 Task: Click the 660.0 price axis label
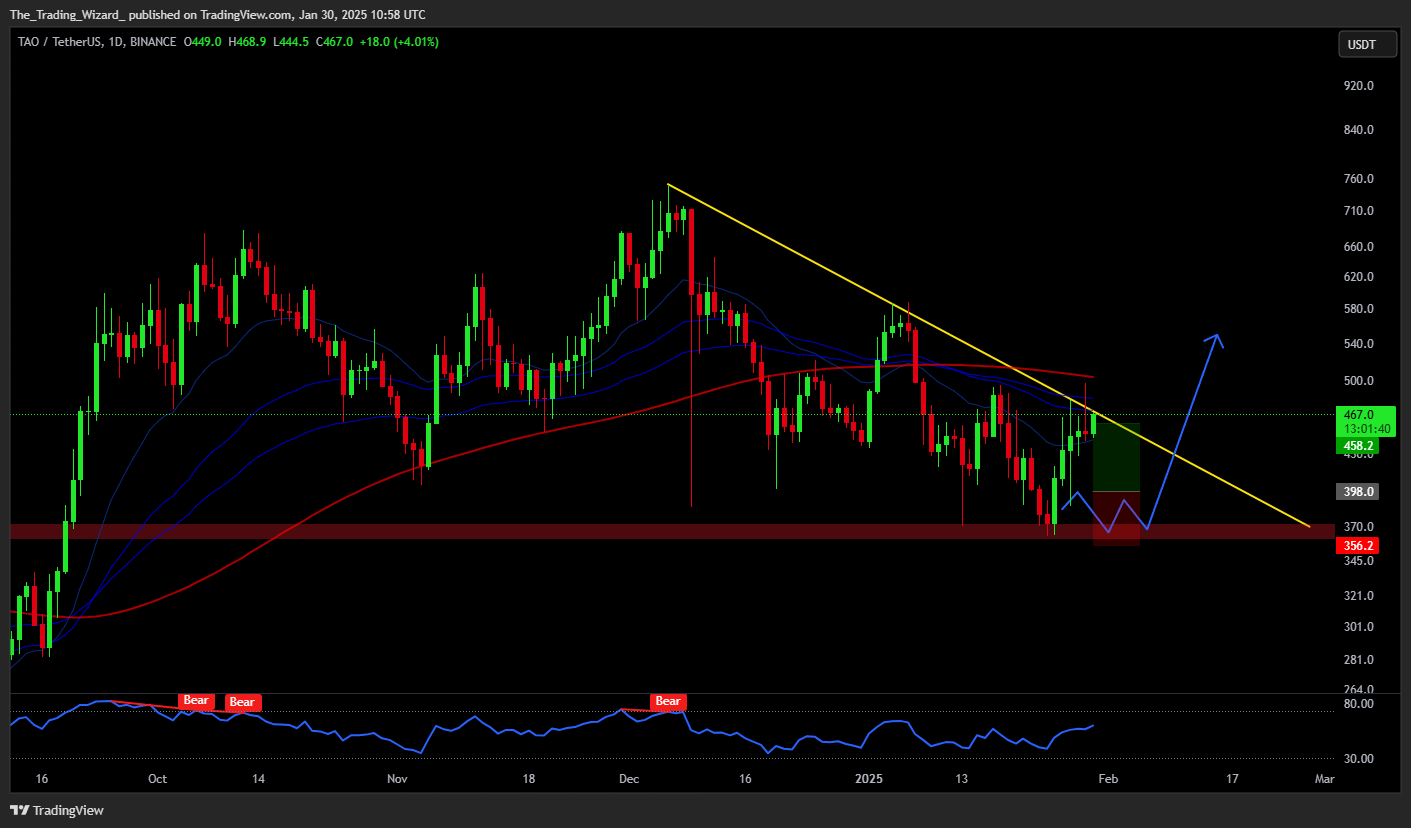coord(1358,247)
